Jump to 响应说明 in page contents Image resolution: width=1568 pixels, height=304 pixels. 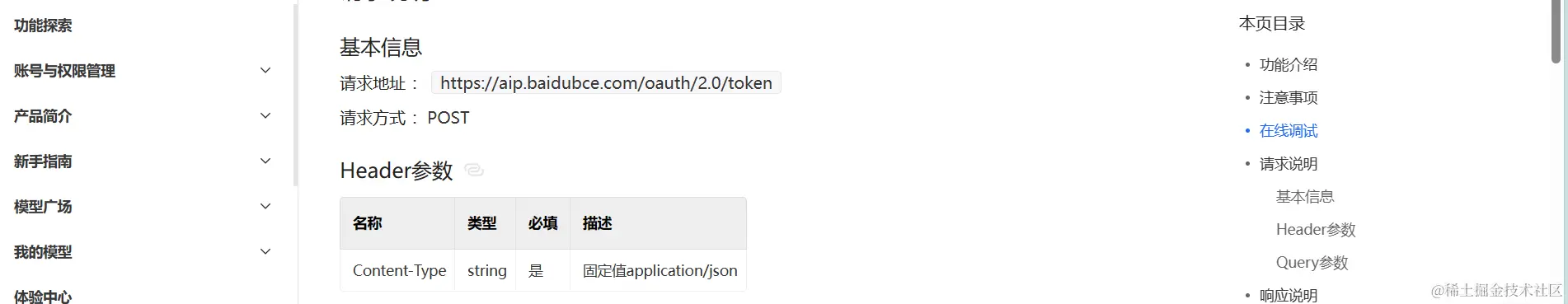(x=1289, y=295)
